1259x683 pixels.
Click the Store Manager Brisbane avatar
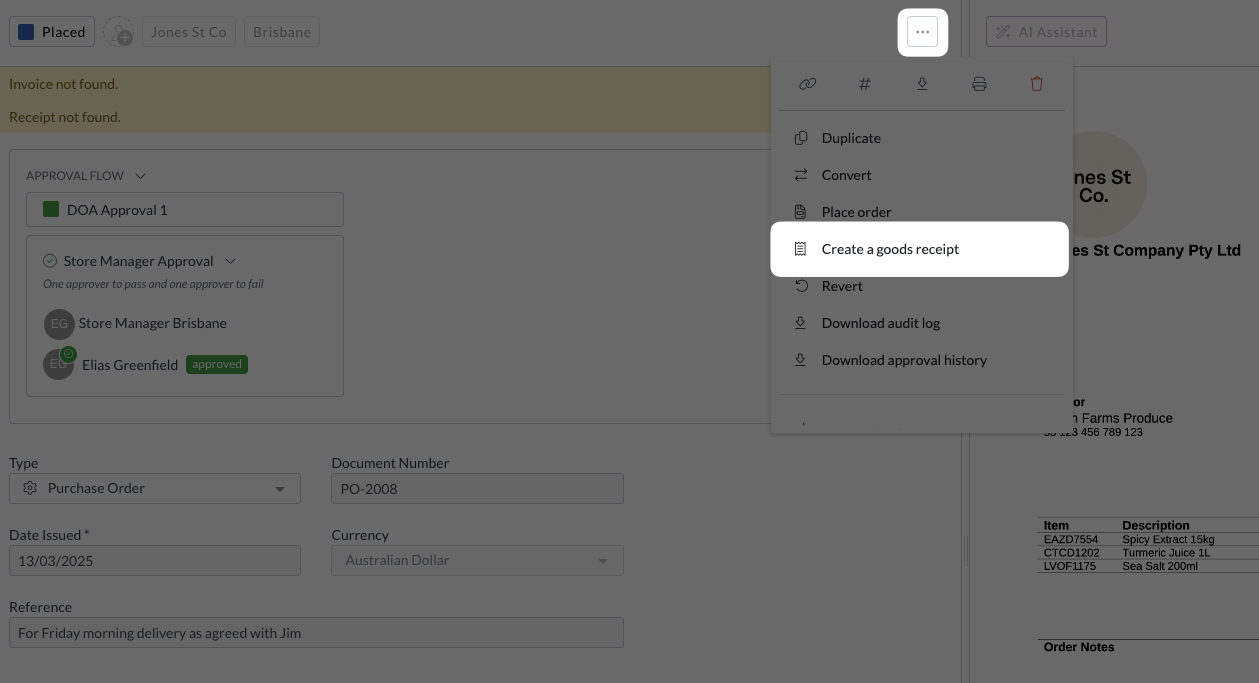(59, 323)
